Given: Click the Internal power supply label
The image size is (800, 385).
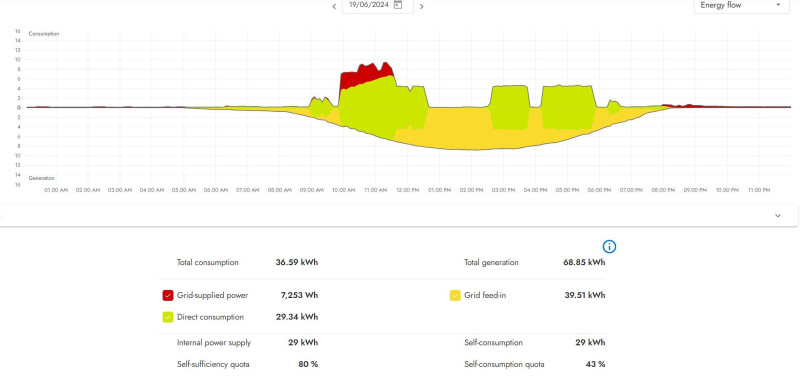Looking at the screenshot, I should [x=214, y=343].
